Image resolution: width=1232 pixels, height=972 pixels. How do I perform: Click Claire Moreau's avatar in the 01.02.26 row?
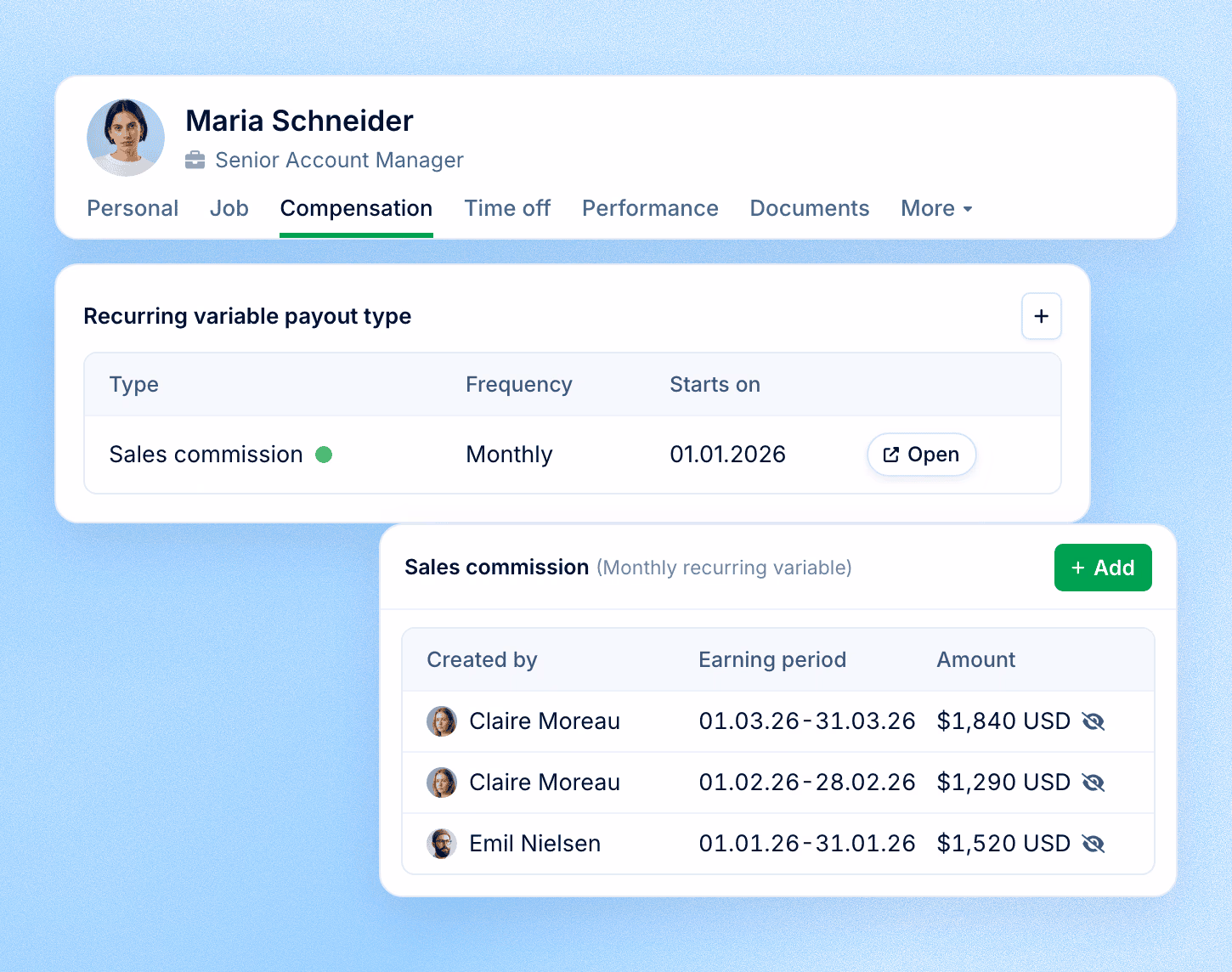[442, 783]
